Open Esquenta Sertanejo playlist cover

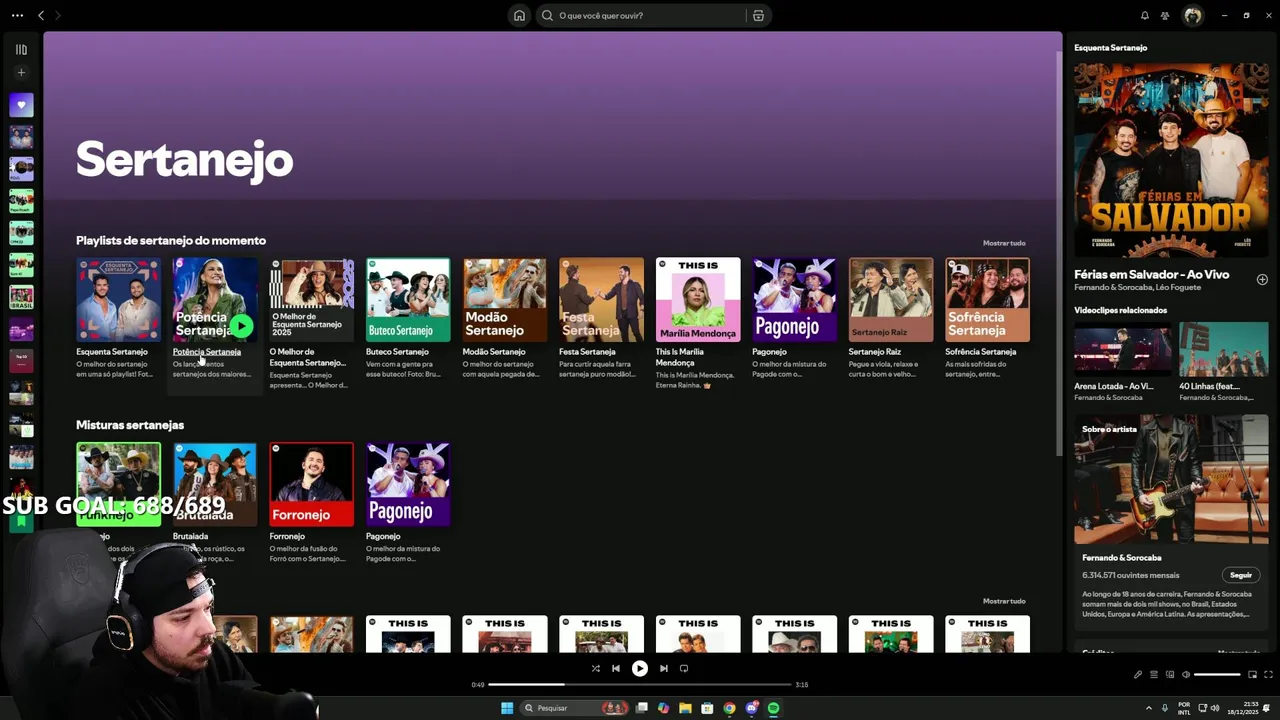coord(118,300)
